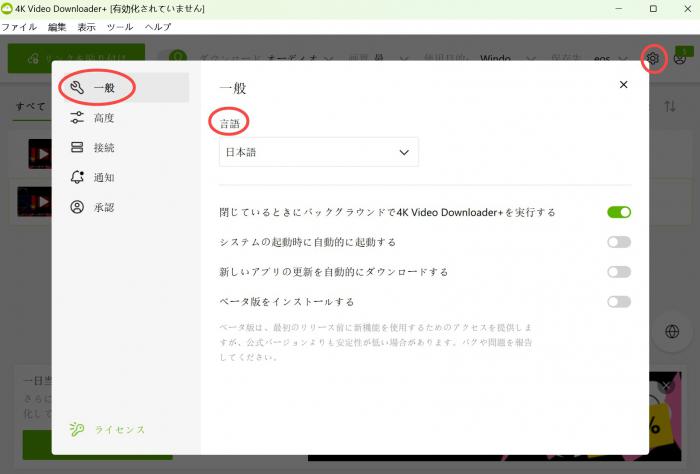
Task: Open the ツール menu
Action: coord(120,27)
